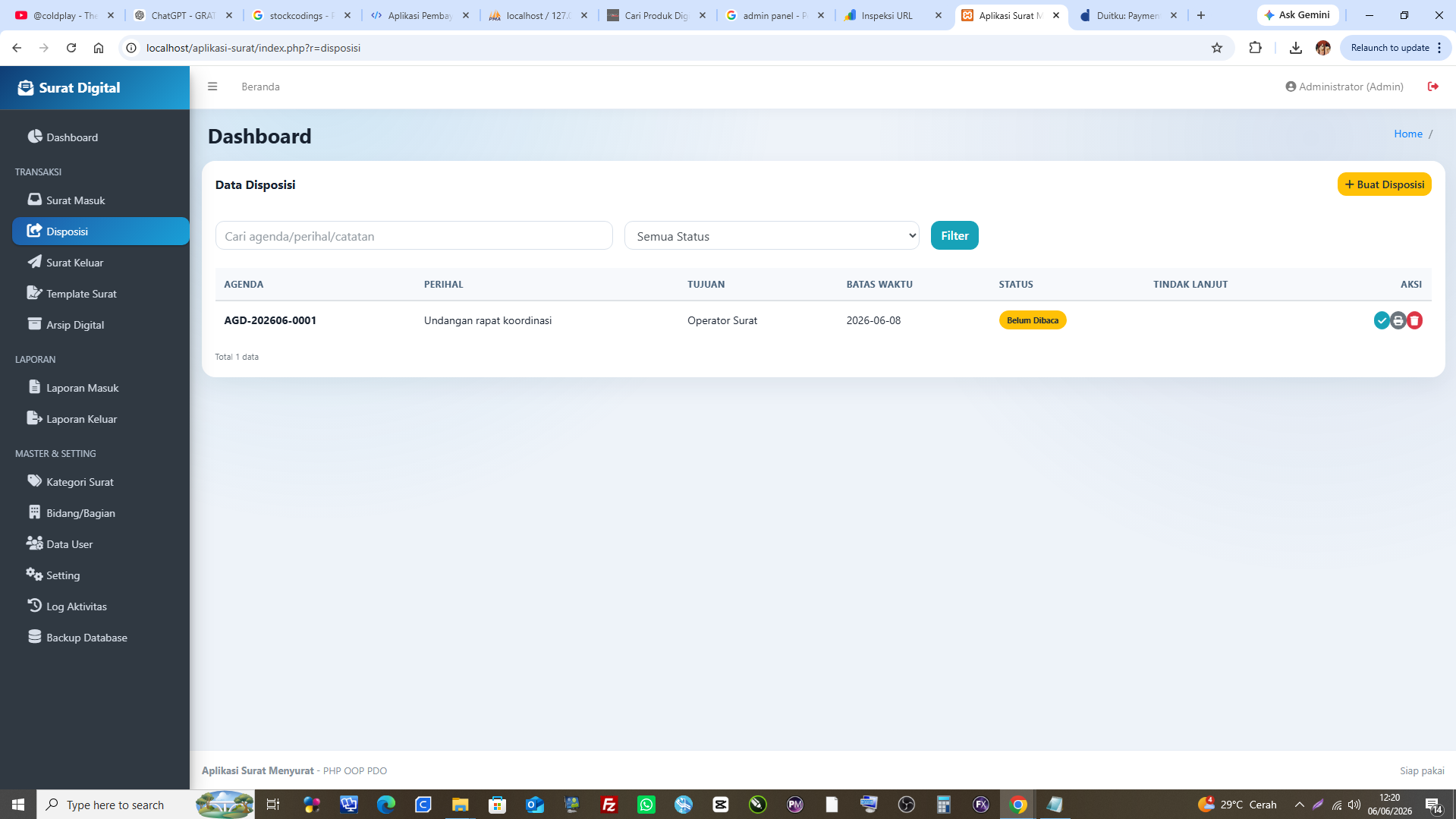Click the Home breadcrumb link

1407,134
